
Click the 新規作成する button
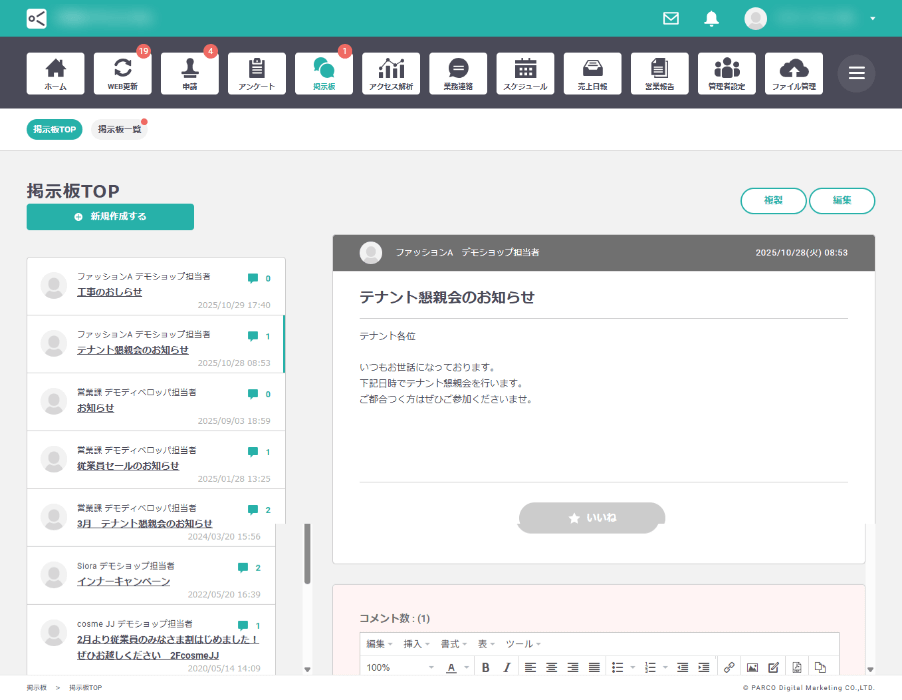click(x=110, y=216)
